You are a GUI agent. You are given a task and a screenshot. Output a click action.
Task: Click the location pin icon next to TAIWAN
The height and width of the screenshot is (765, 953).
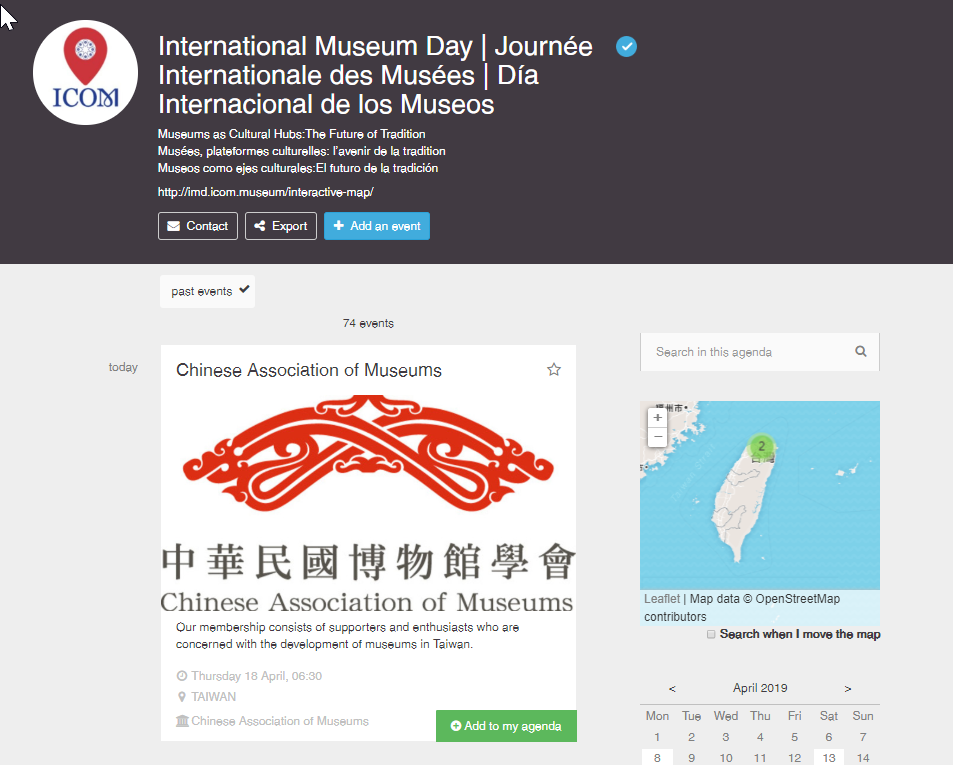tap(181, 697)
